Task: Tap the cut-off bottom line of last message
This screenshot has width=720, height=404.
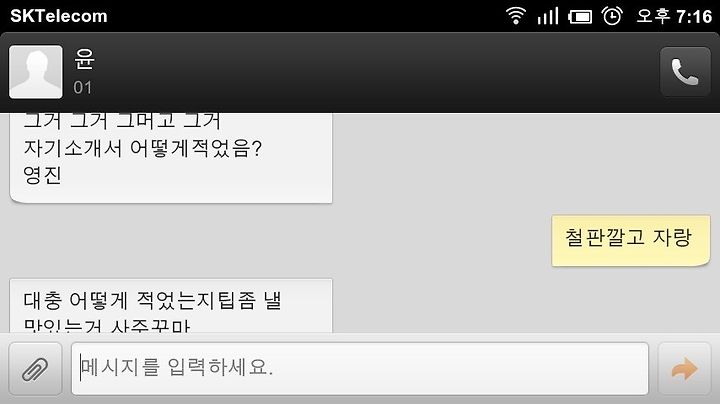Action: pyautogui.click(x=107, y=326)
